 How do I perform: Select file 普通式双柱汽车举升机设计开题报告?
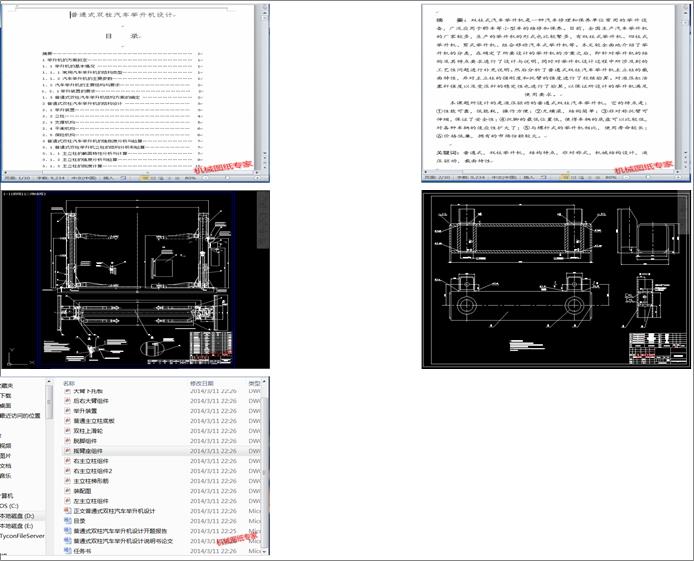tap(120, 531)
